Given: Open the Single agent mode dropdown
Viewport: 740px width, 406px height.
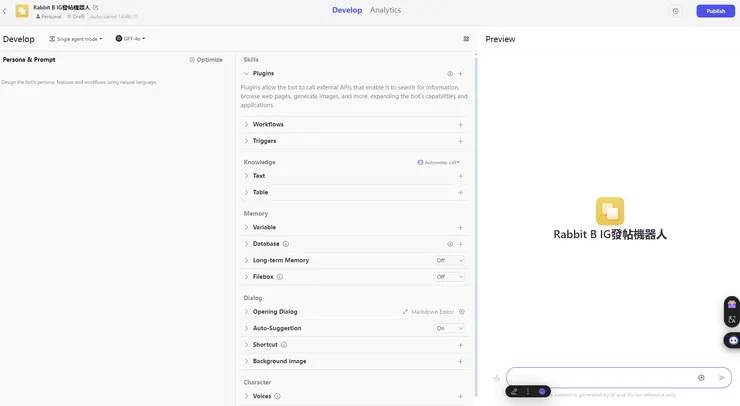Looking at the screenshot, I should pos(77,39).
